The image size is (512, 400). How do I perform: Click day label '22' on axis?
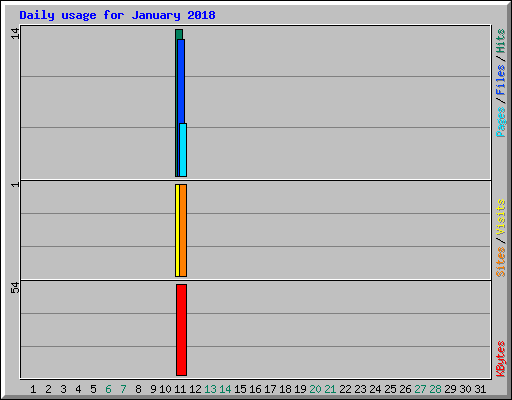(345, 389)
